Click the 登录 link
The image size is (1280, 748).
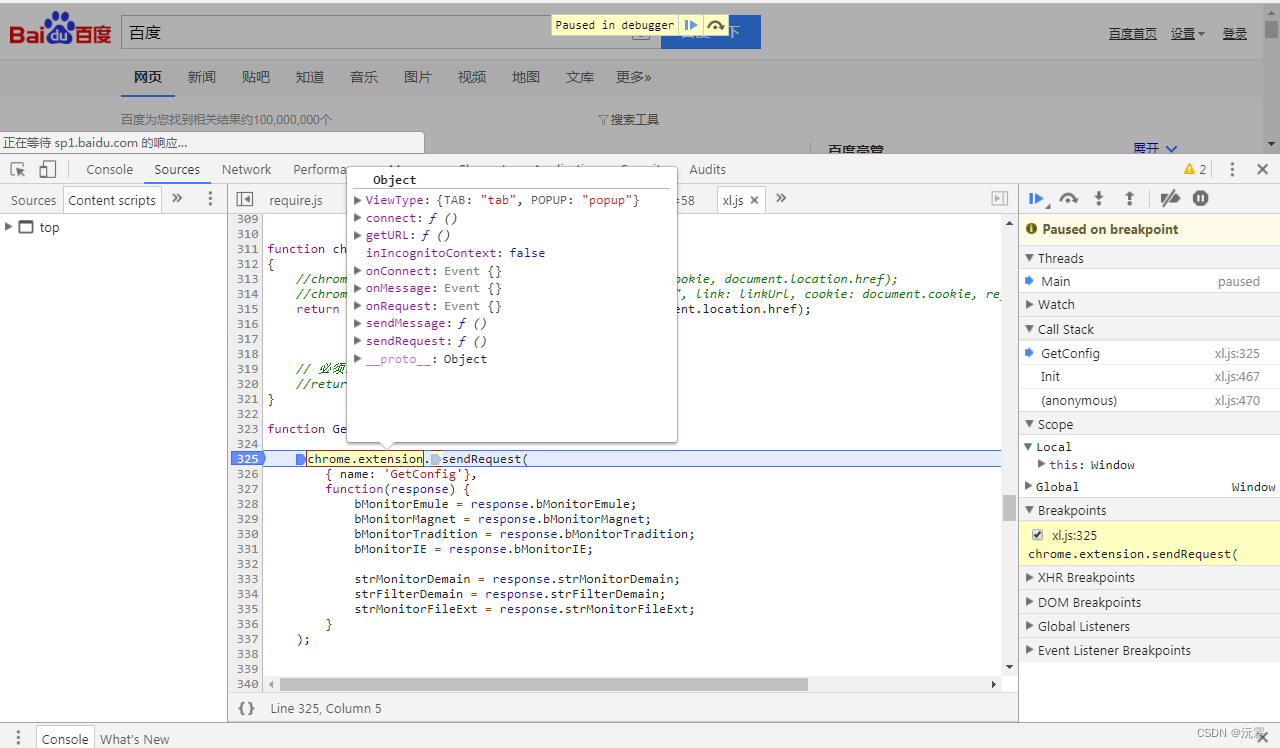[x=1235, y=33]
